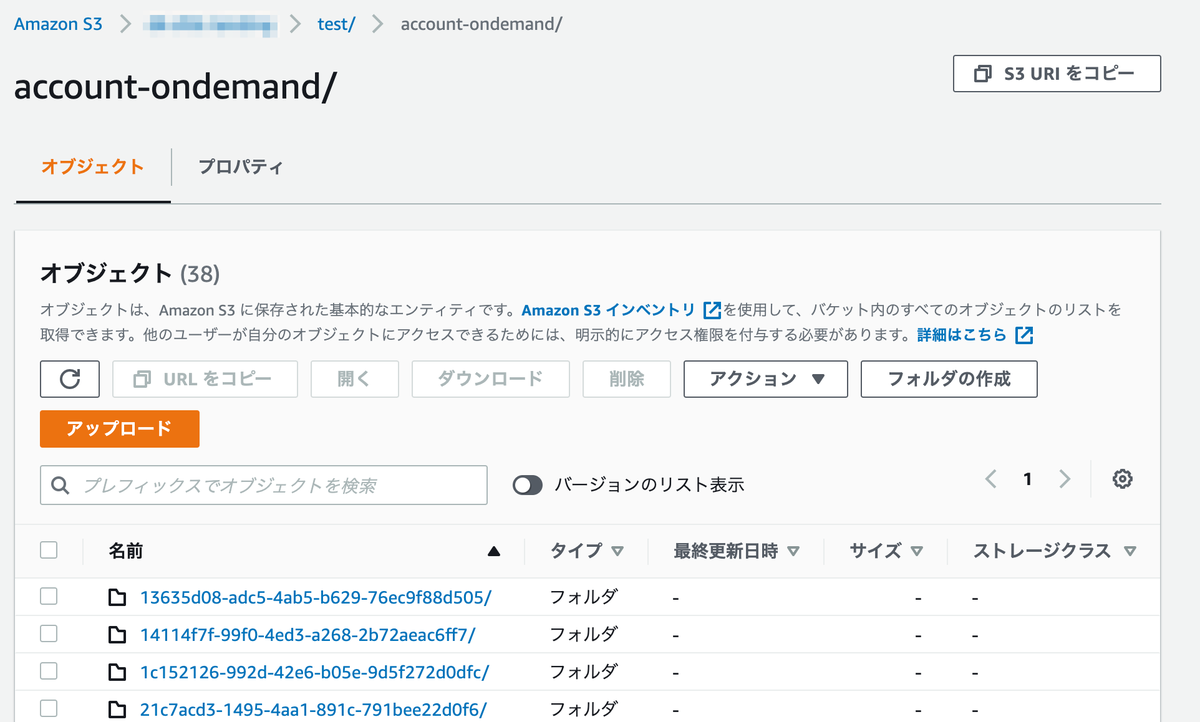This screenshot has width=1200, height=722.
Task: Open 詳細はこちら link
Action: (x=962, y=335)
